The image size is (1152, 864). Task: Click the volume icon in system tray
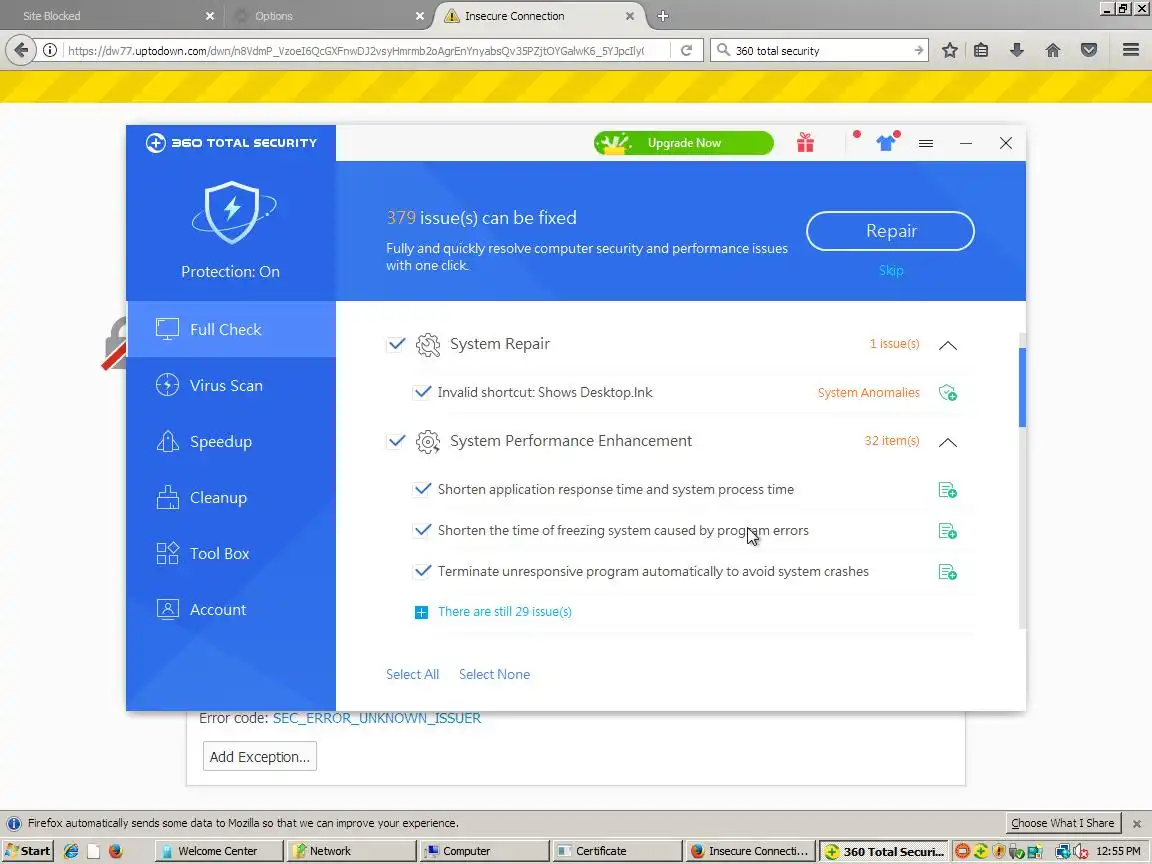pos(1081,852)
